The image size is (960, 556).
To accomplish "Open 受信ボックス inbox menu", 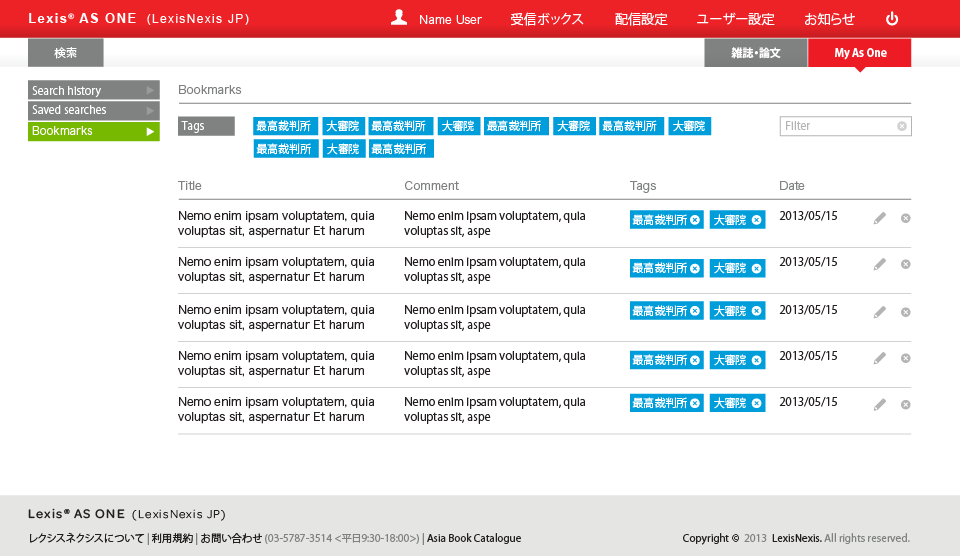I will pyautogui.click(x=547, y=19).
